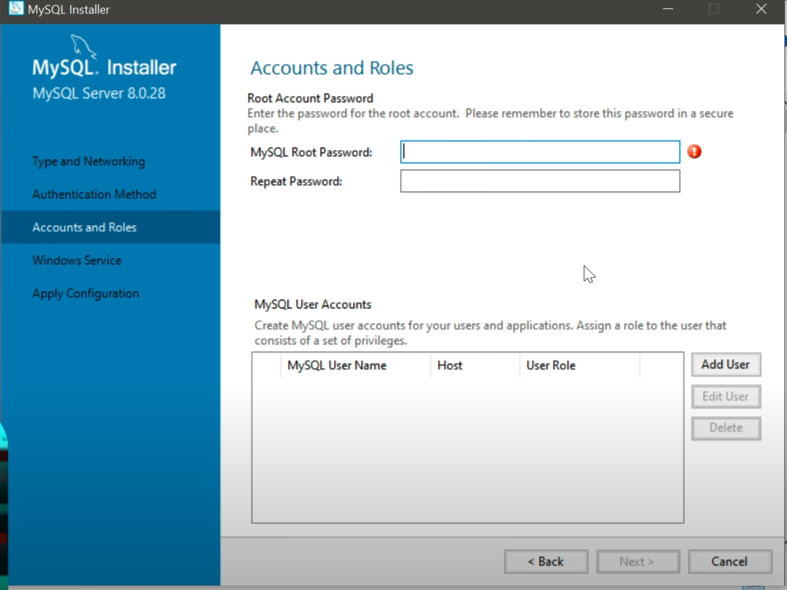Click the MySQL Server 8.0.28 text
Image resolution: width=787 pixels, height=590 pixels.
click(99, 93)
